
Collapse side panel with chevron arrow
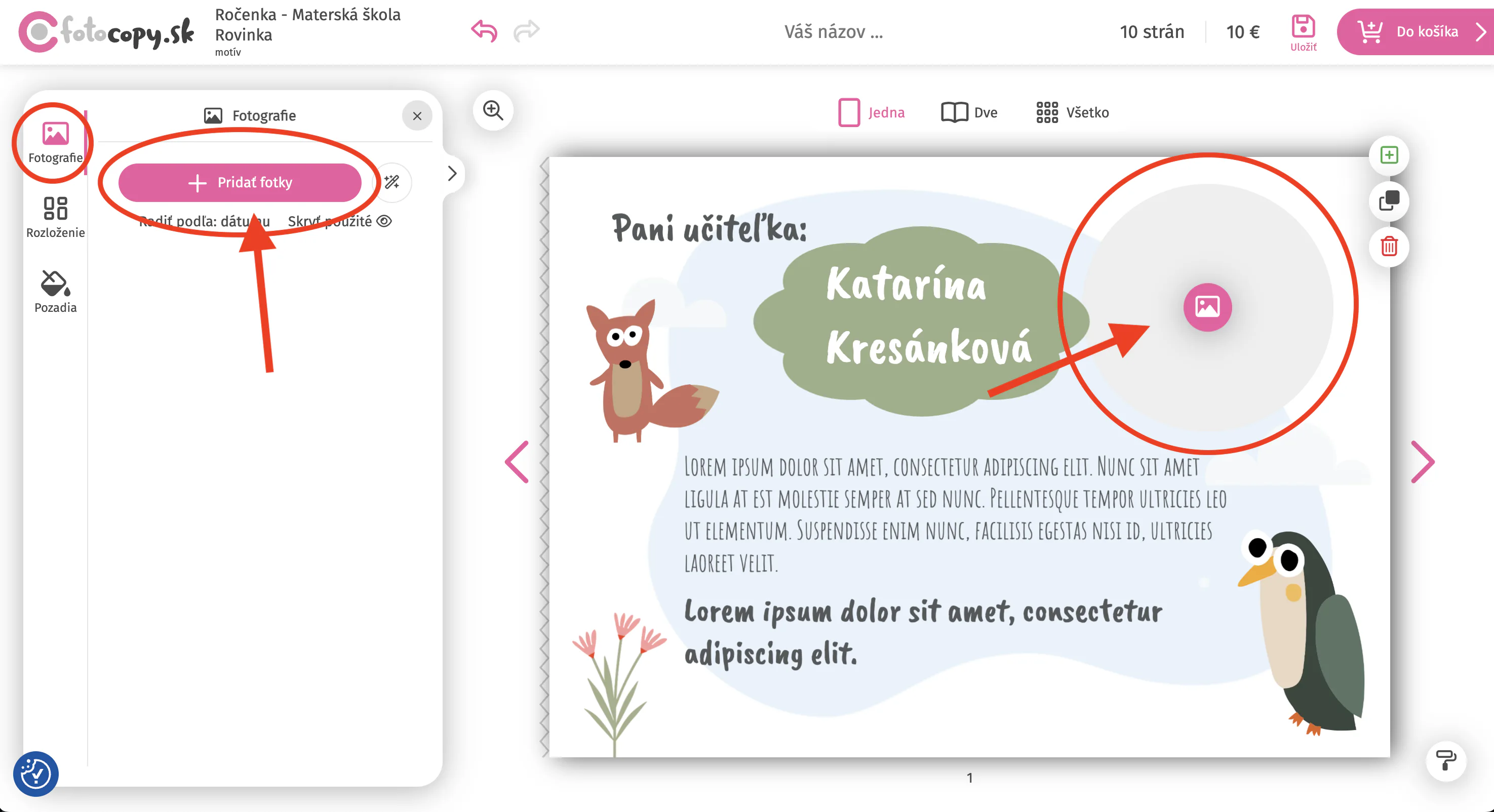(x=452, y=173)
